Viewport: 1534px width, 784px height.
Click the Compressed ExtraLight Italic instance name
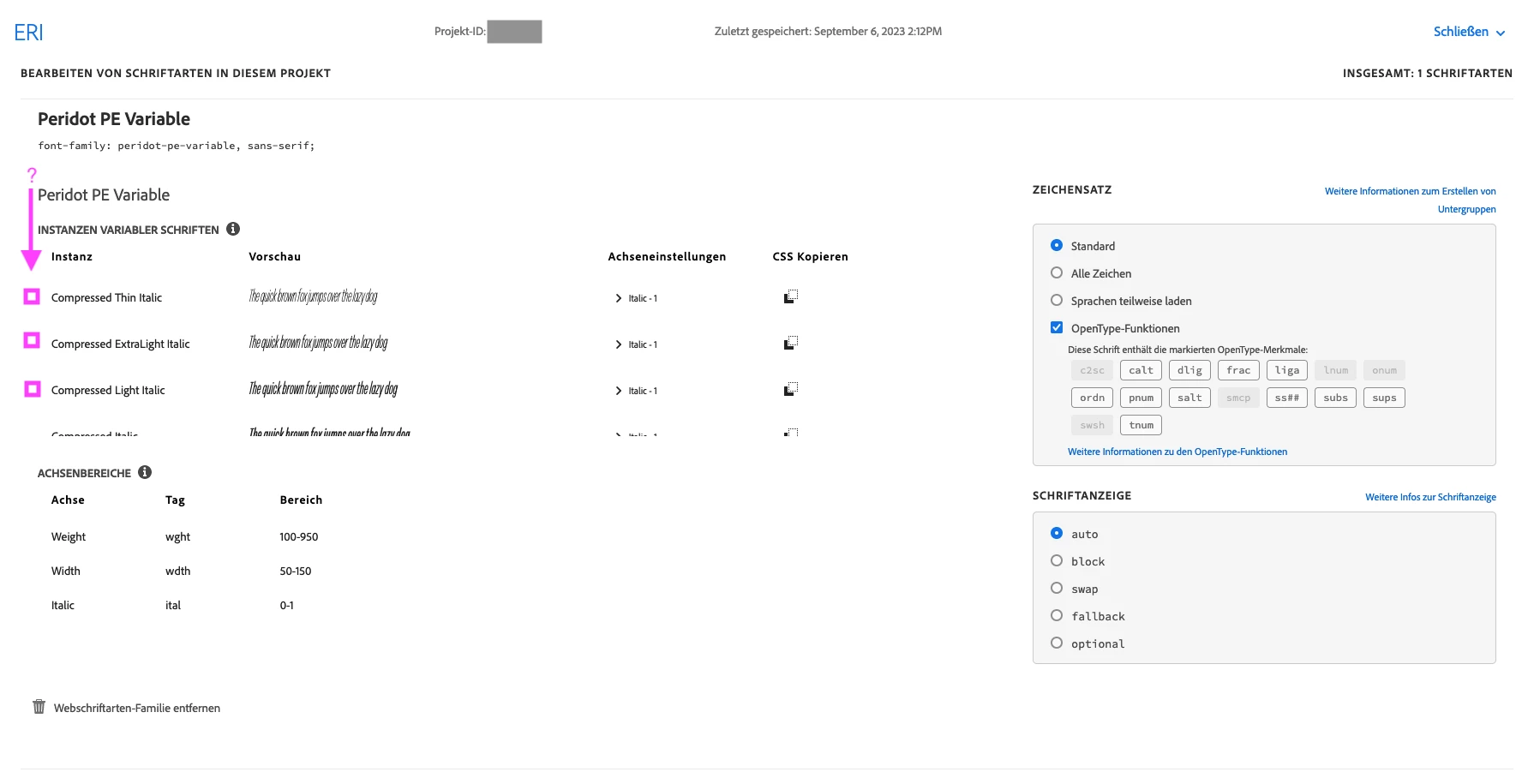121,344
